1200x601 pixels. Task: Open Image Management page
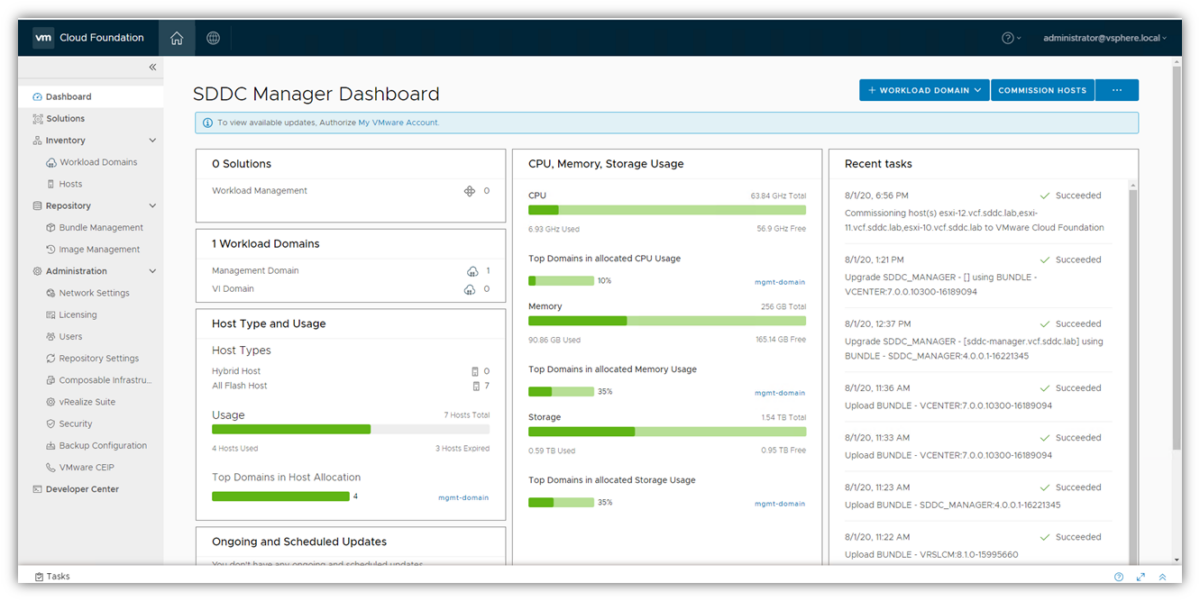(99, 250)
